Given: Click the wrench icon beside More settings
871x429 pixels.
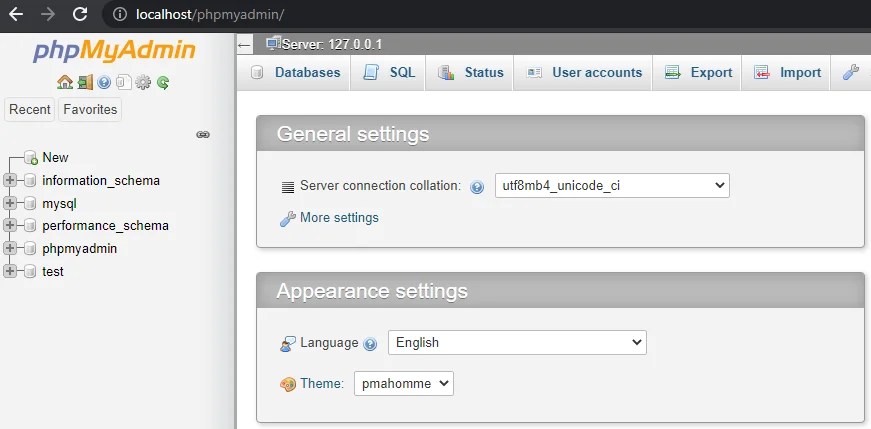Looking at the screenshot, I should (x=288, y=218).
